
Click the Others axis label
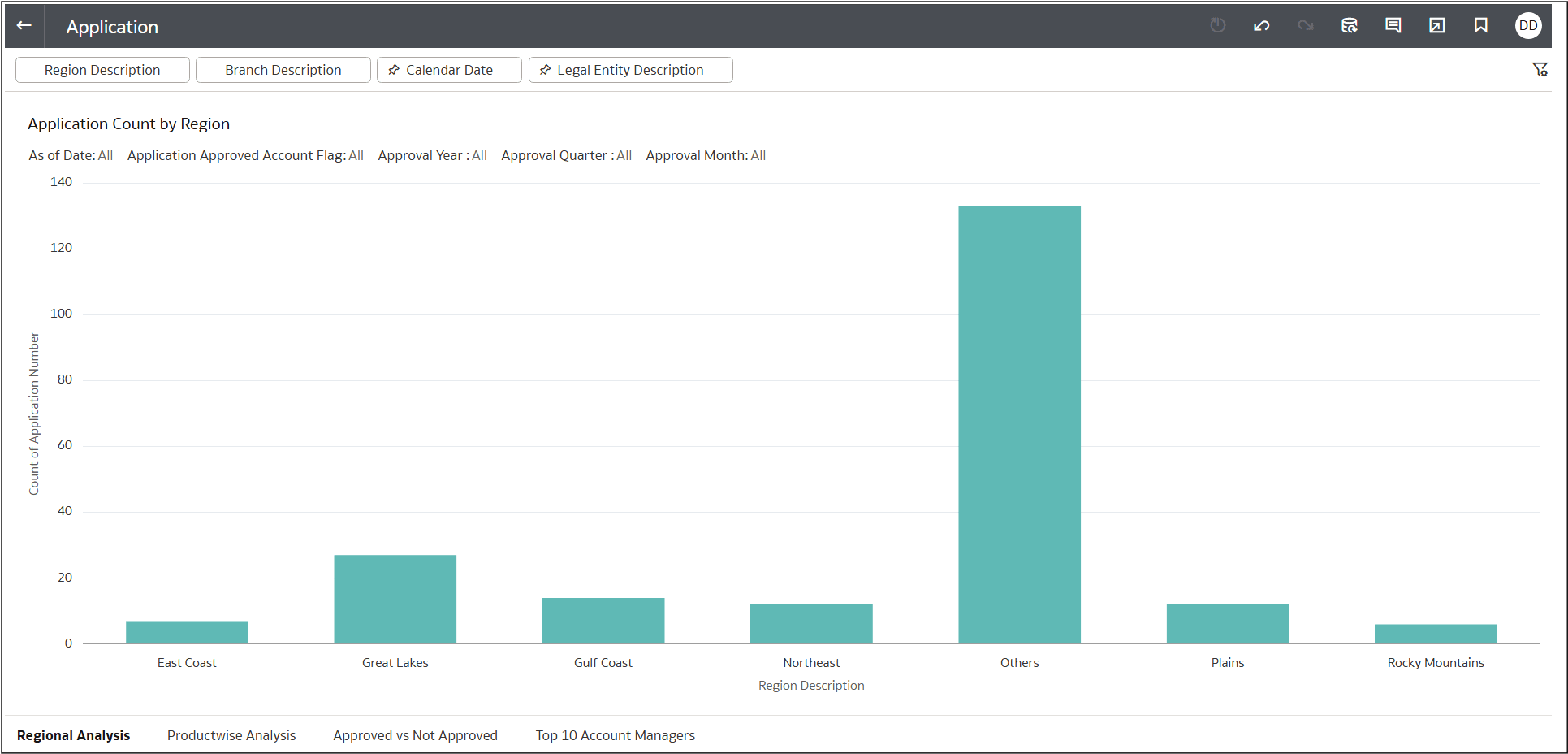pyautogui.click(x=1020, y=663)
